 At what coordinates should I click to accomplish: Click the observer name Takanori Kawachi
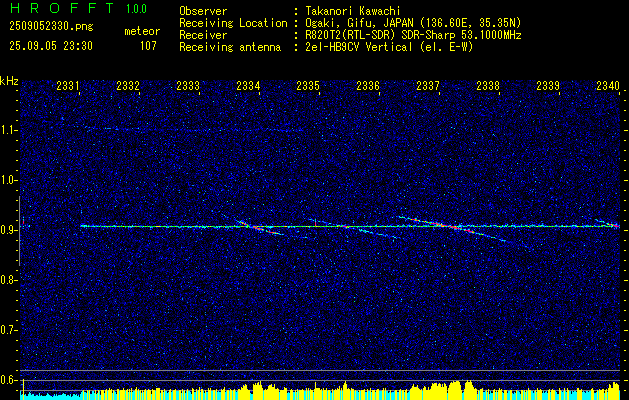click(353, 11)
